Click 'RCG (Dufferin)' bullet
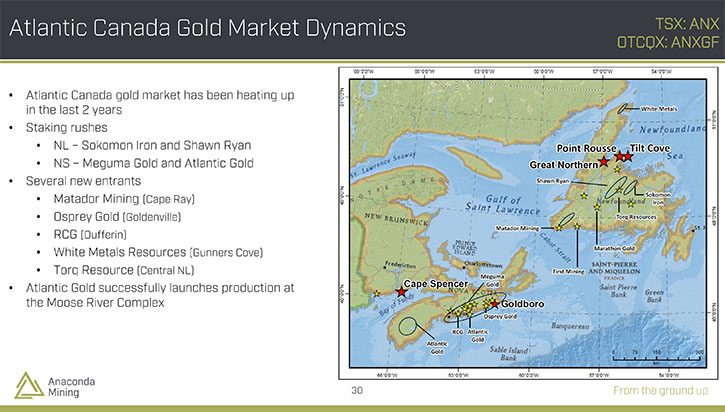Image resolution: width=725 pixels, height=412 pixels. [90, 234]
